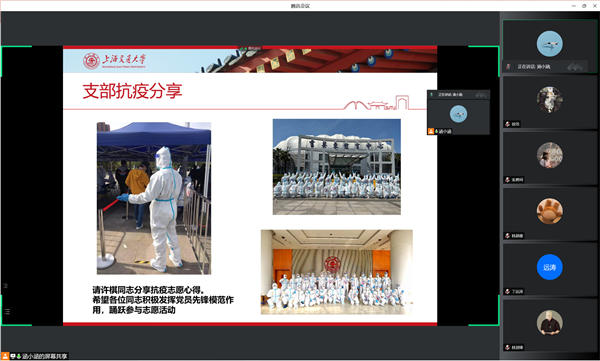Click muted mic icon under paw avatar tile
Screen dimensions: 600x361
coord(507,236)
